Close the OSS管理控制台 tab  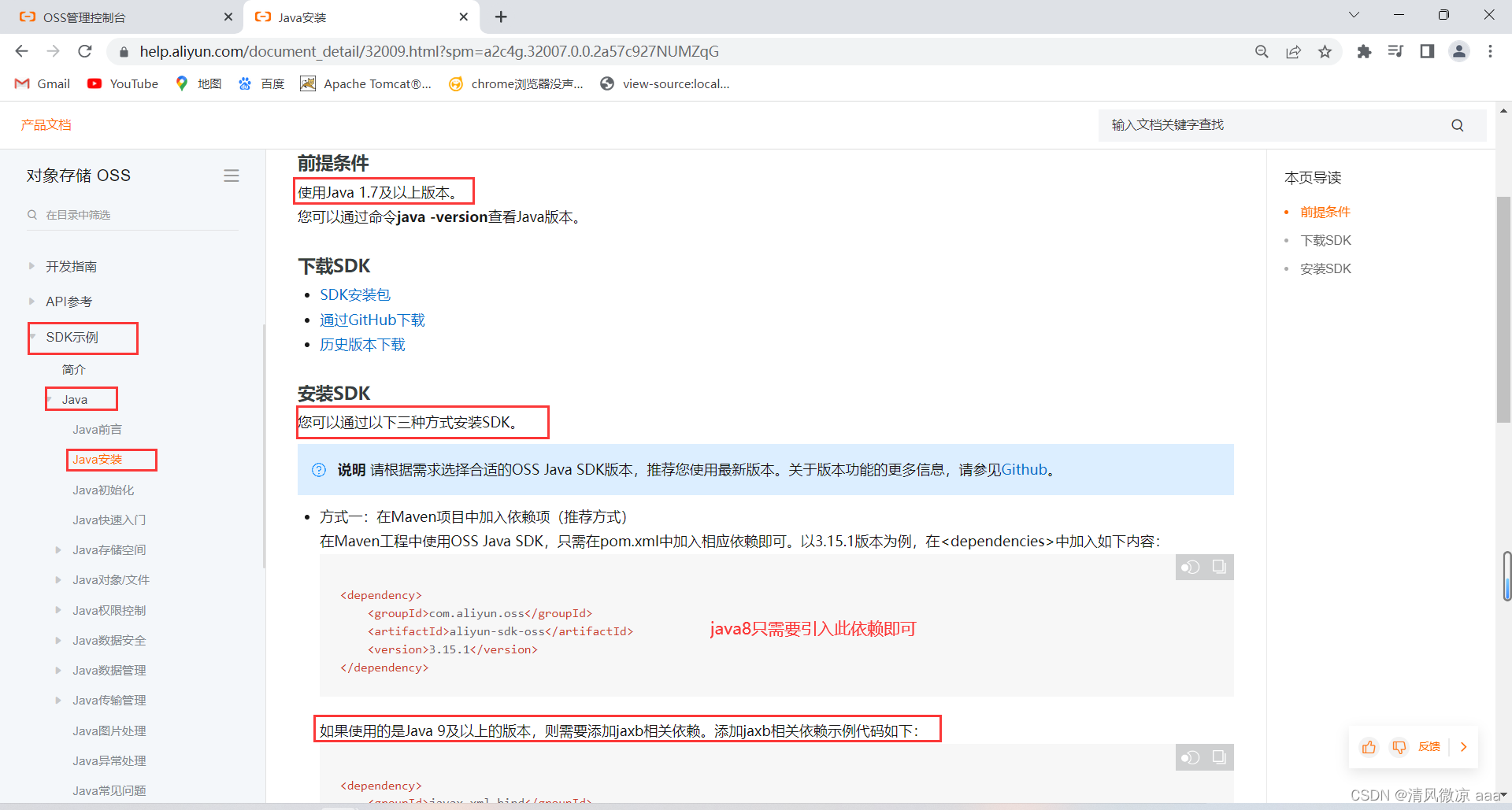tap(228, 17)
